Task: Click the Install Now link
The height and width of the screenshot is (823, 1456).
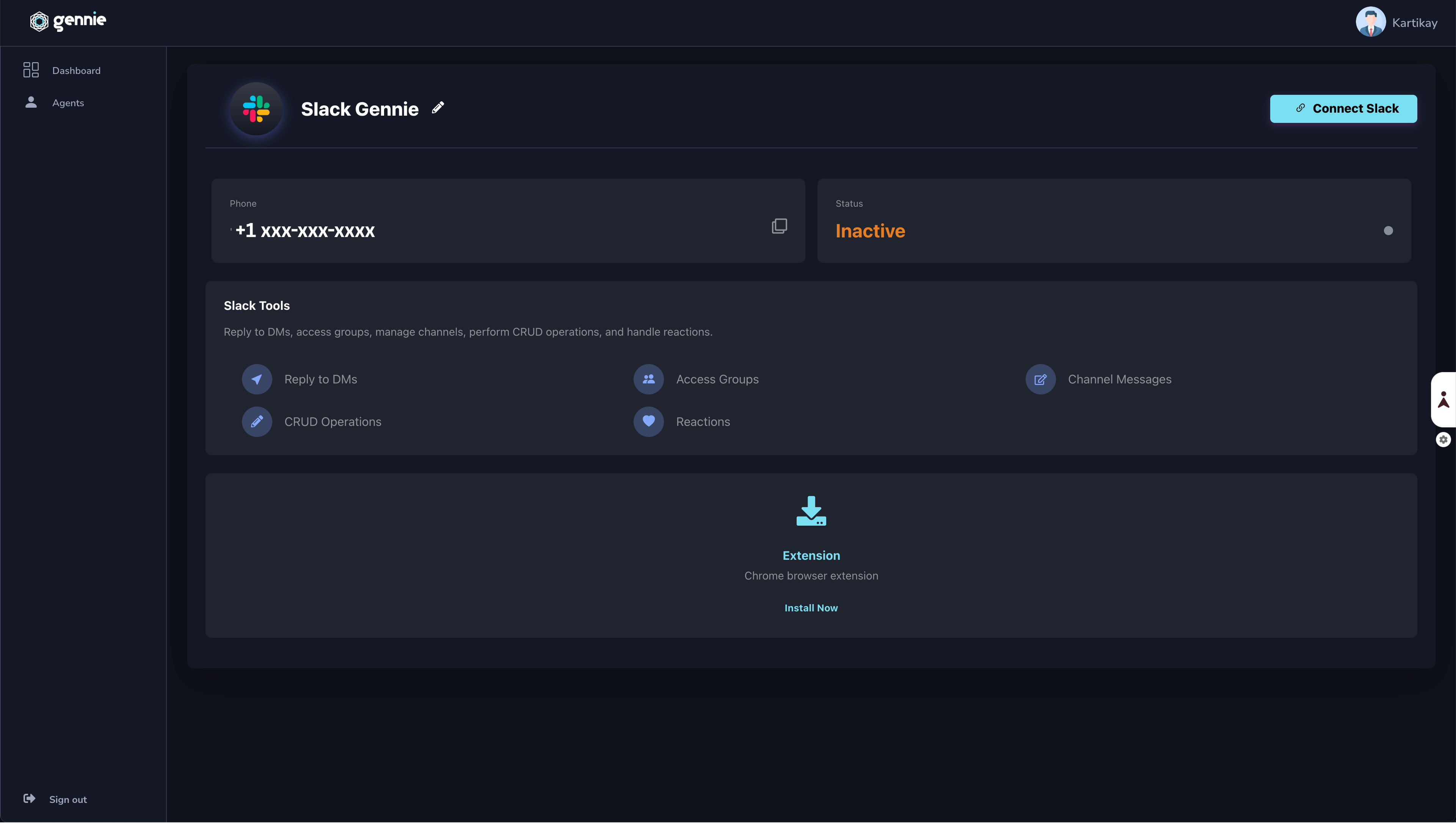Action: click(811, 608)
